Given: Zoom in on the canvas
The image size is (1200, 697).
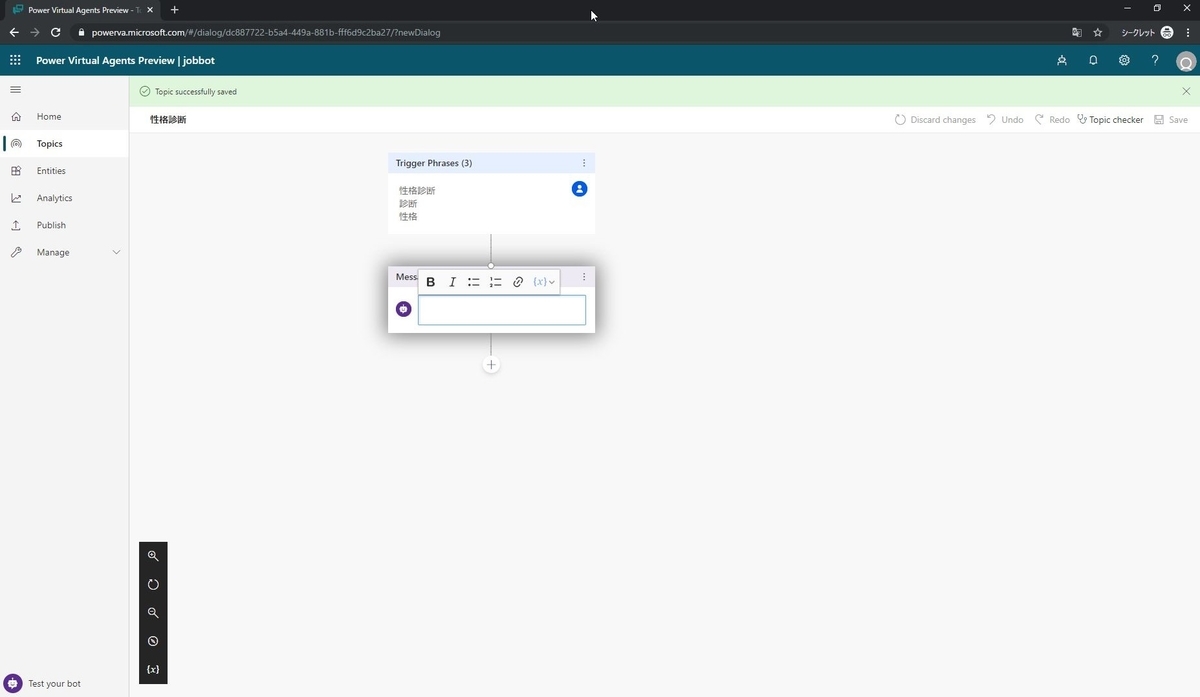Looking at the screenshot, I should point(153,556).
